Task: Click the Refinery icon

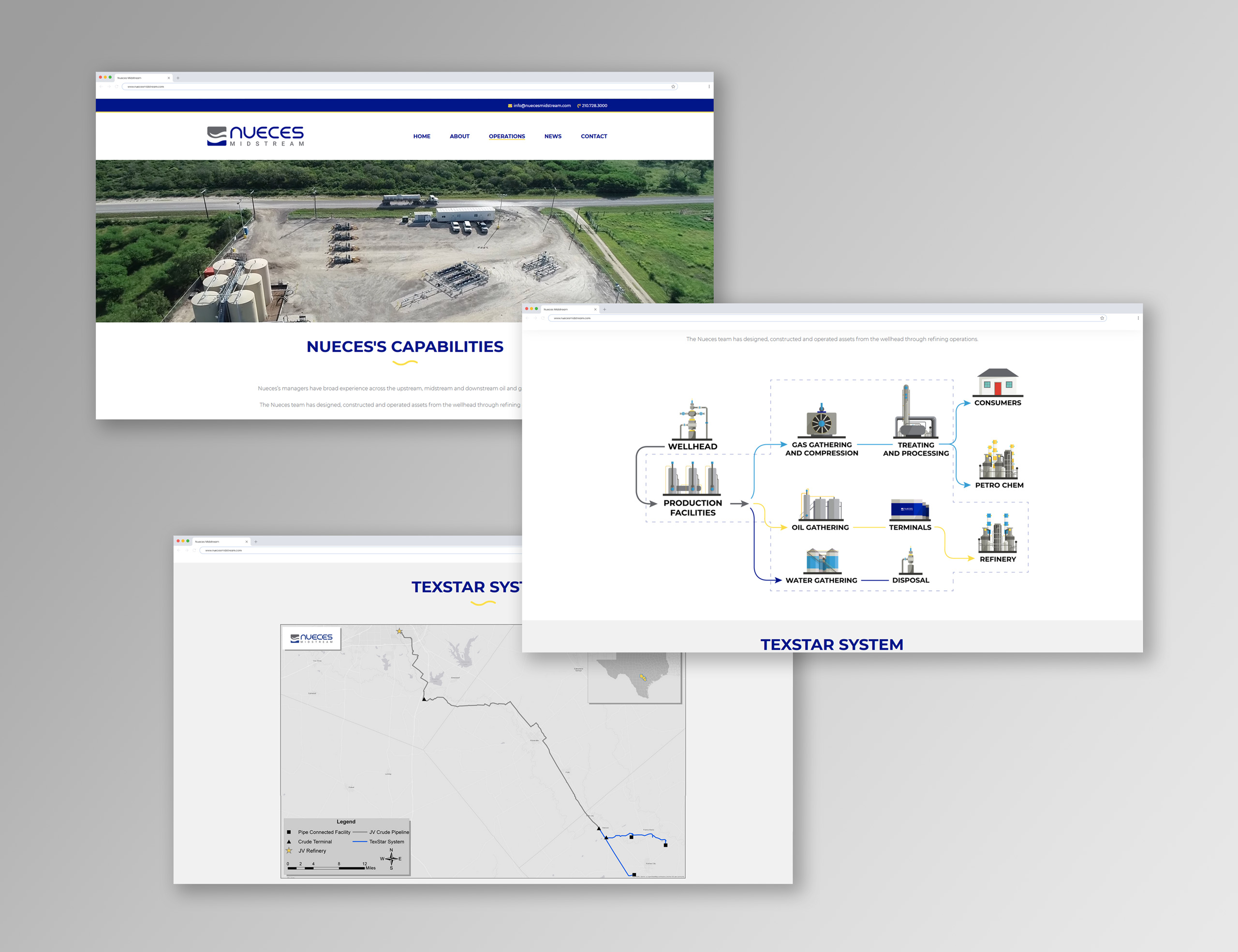Action: 997,533
